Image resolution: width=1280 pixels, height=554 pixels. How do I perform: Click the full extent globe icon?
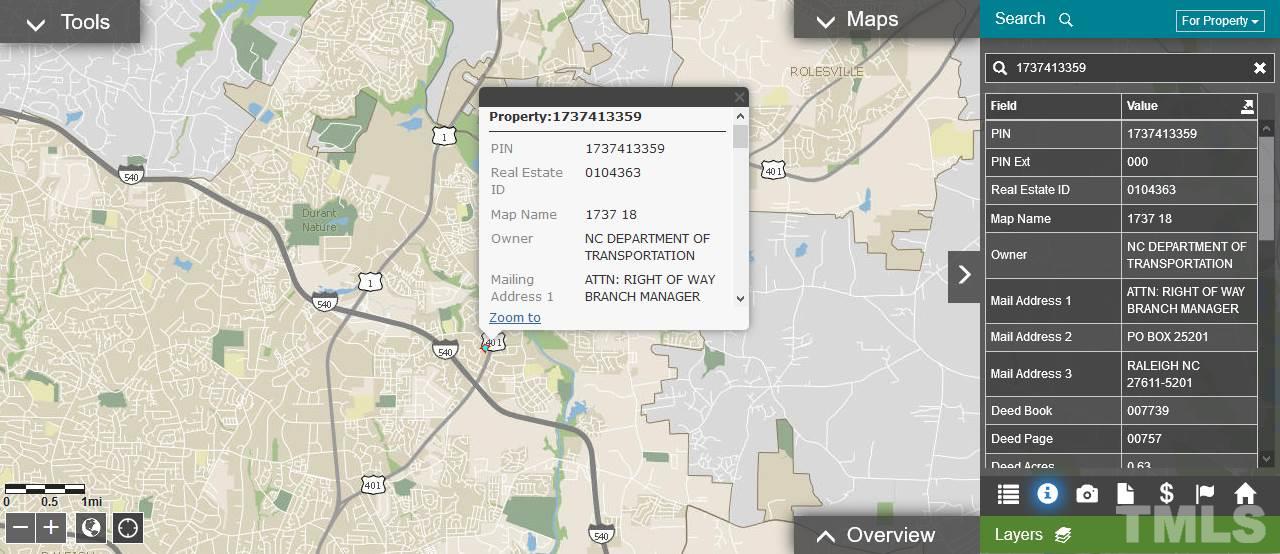(x=91, y=527)
